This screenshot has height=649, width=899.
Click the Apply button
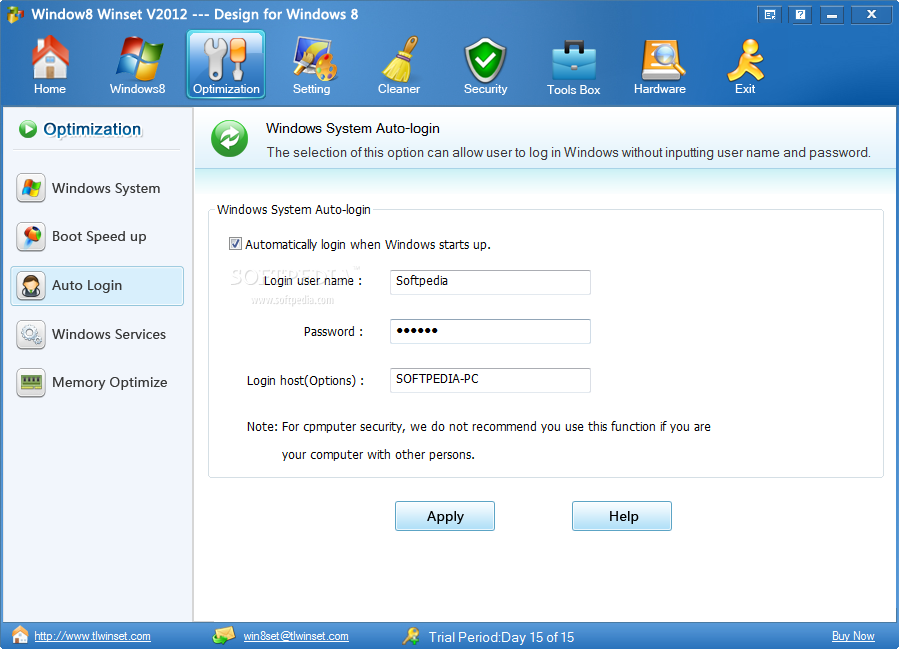click(445, 516)
